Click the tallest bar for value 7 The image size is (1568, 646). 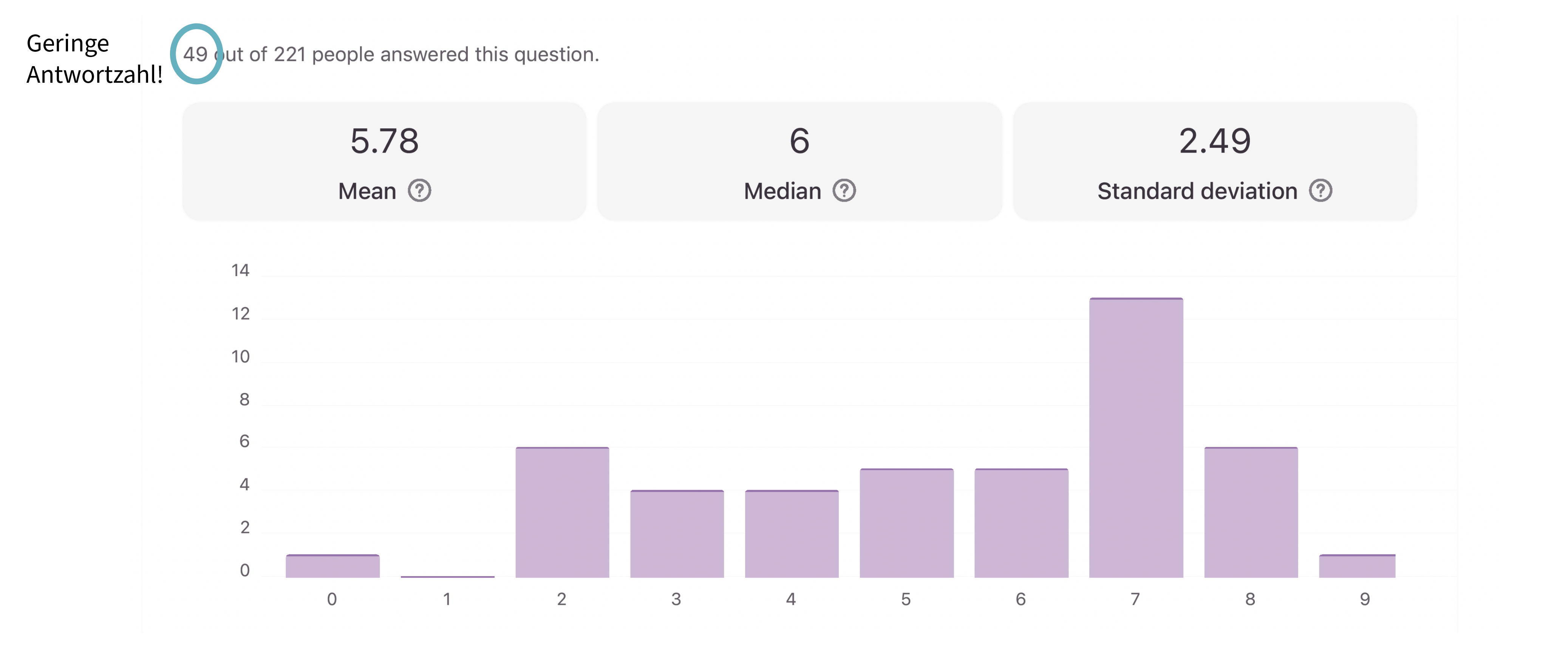point(1136,438)
